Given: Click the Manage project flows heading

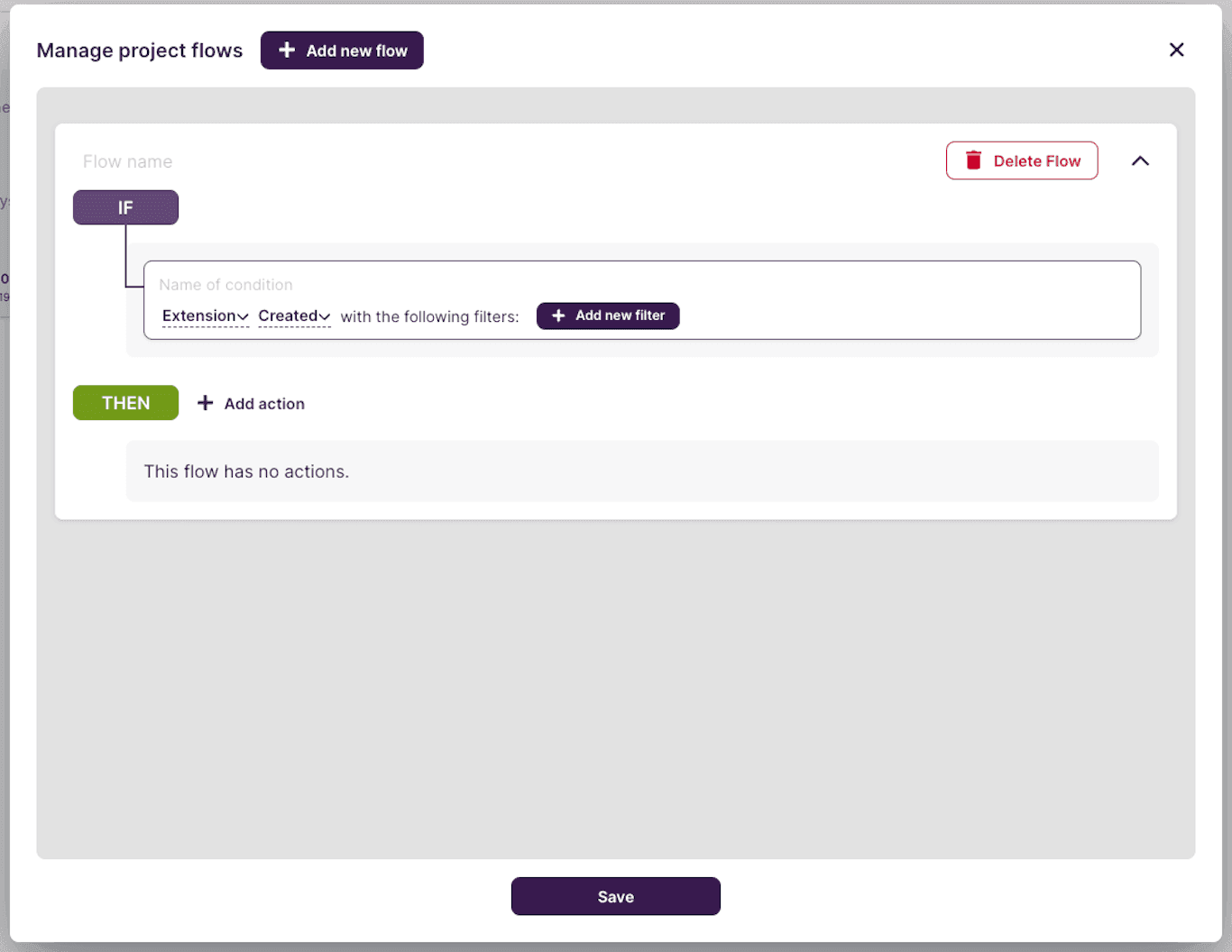Looking at the screenshot, I should pyautogui.click(x=140, y=50).
